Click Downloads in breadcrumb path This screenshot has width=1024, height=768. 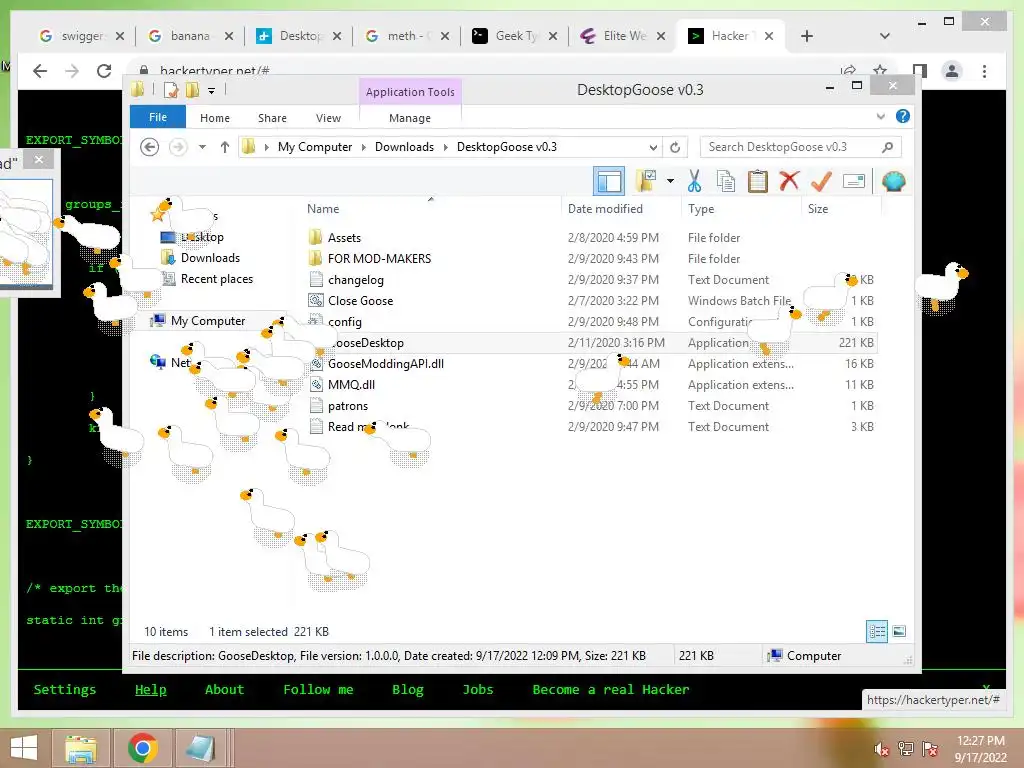(404, 147)
